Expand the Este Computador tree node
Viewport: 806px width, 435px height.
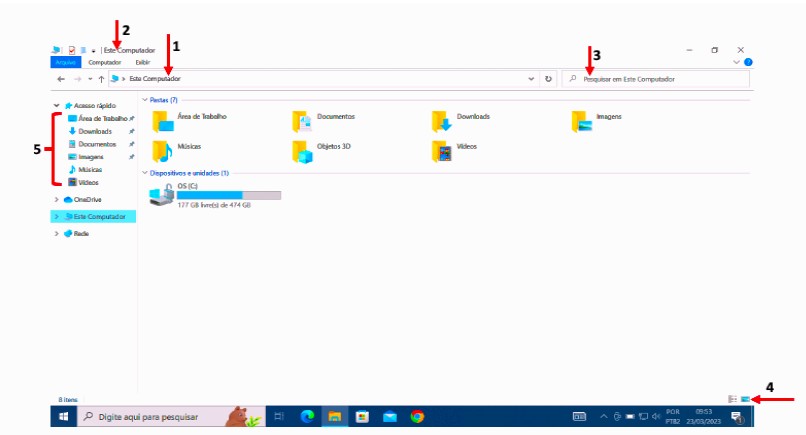(57, 216)
